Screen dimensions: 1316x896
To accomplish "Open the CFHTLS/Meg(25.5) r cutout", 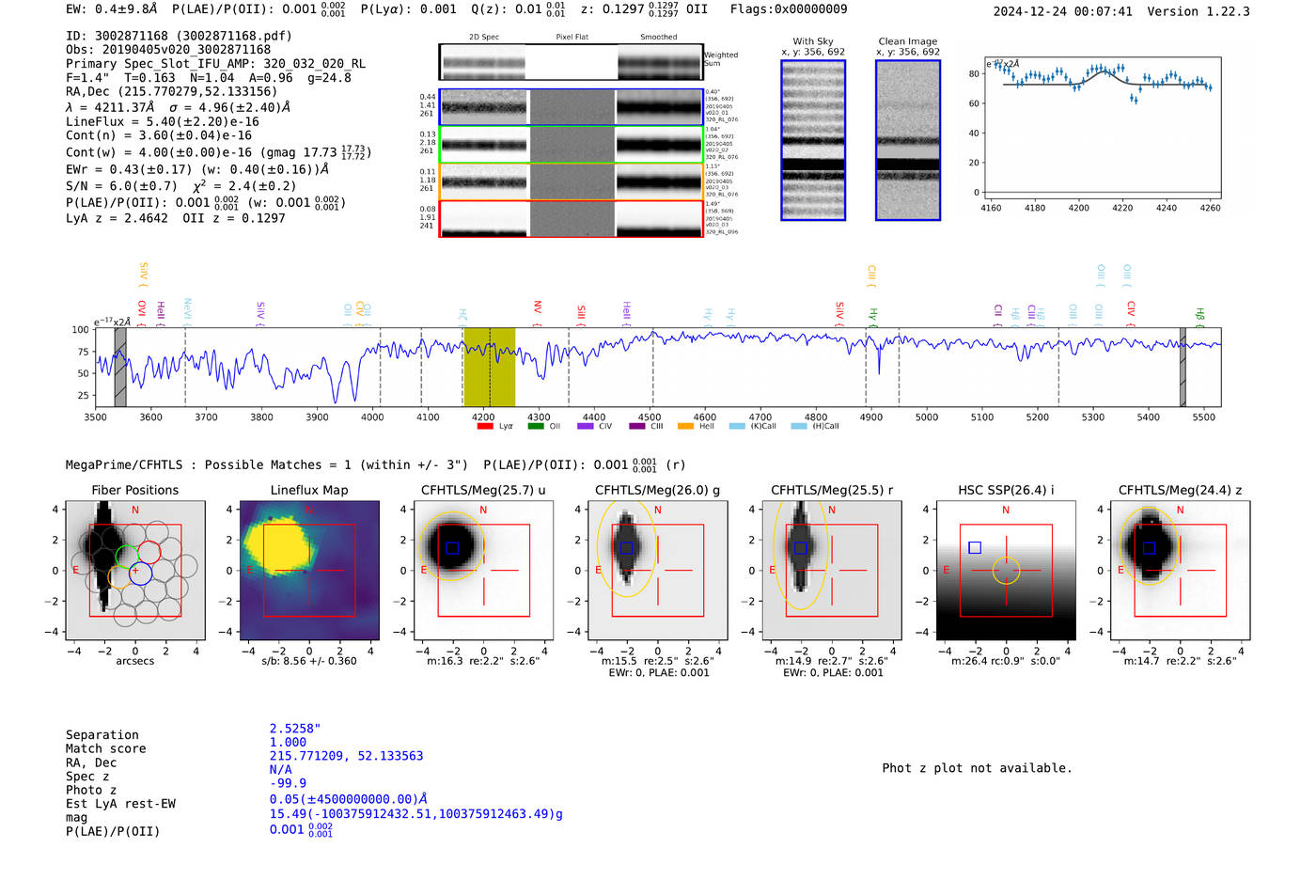I will 832,570.
